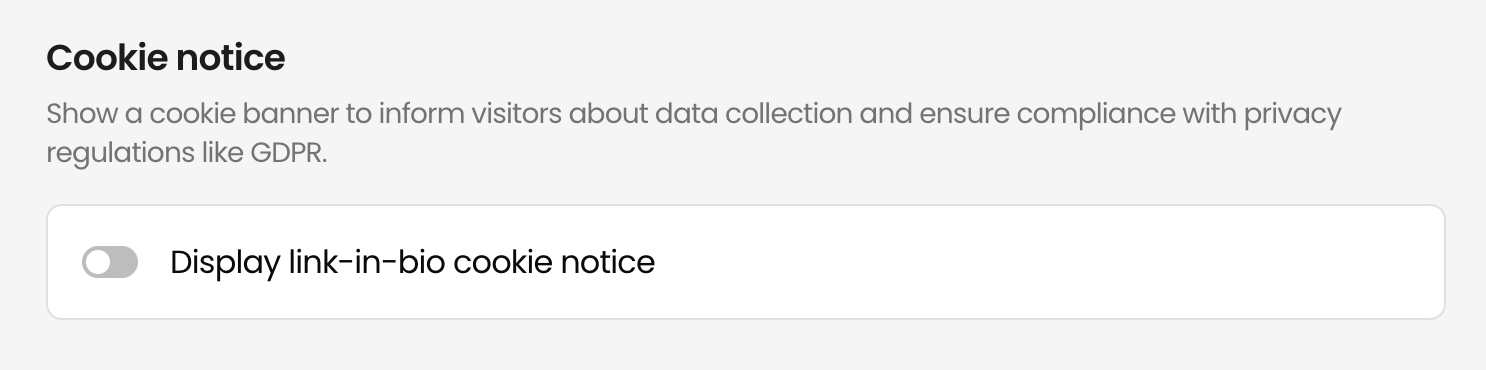Click the word "notice" in the heading

(230, 59)
